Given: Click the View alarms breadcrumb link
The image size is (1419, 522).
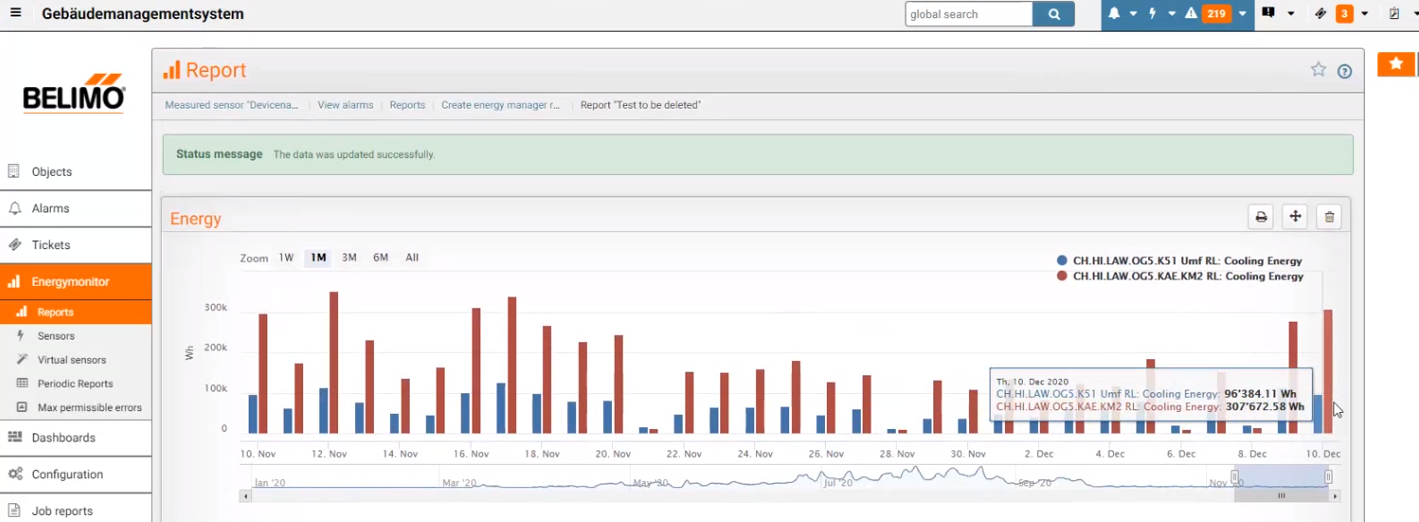Looking at the screenshot, I should [345, 105].
